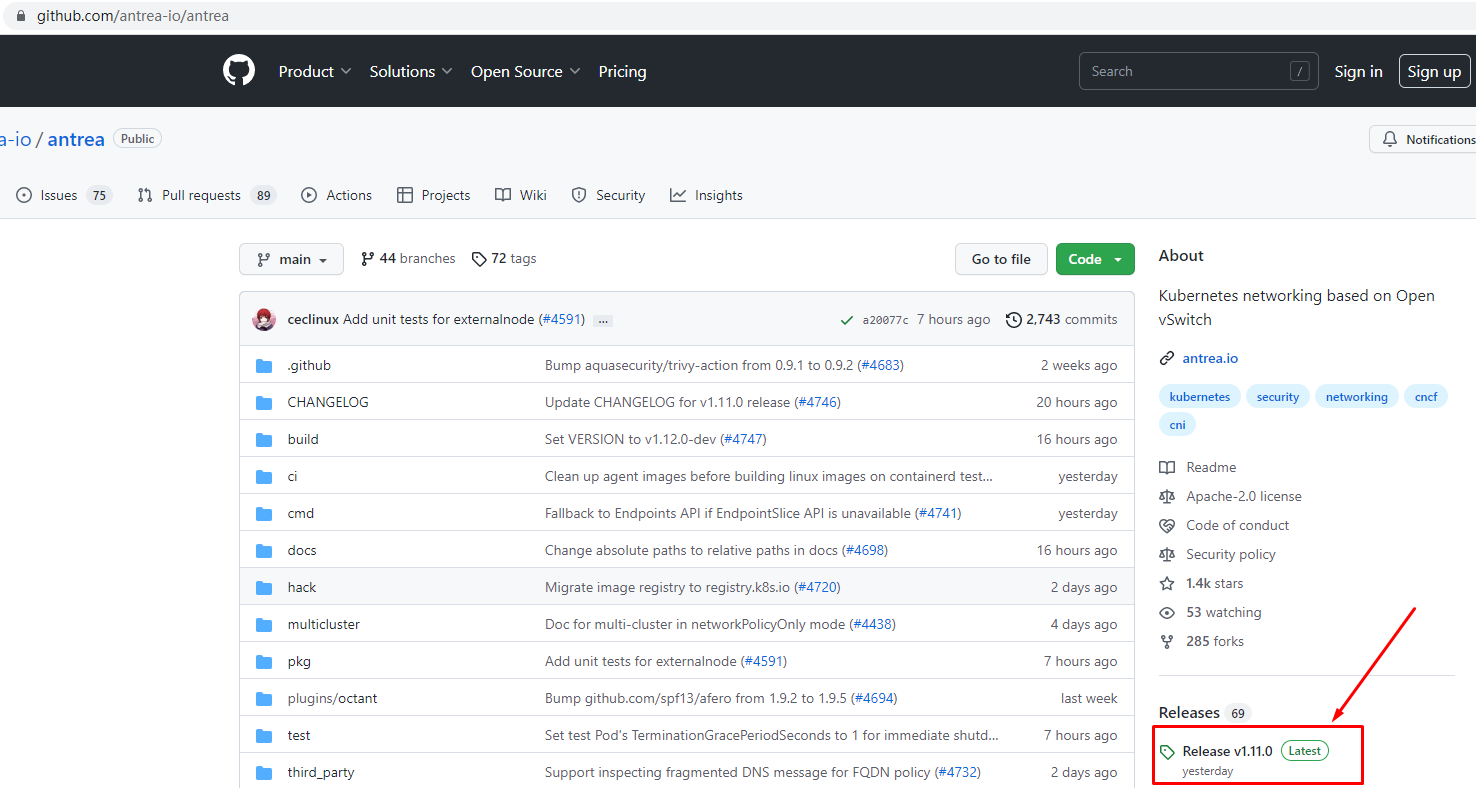
Task: Click the folder icon beside build
Action: 264,440
